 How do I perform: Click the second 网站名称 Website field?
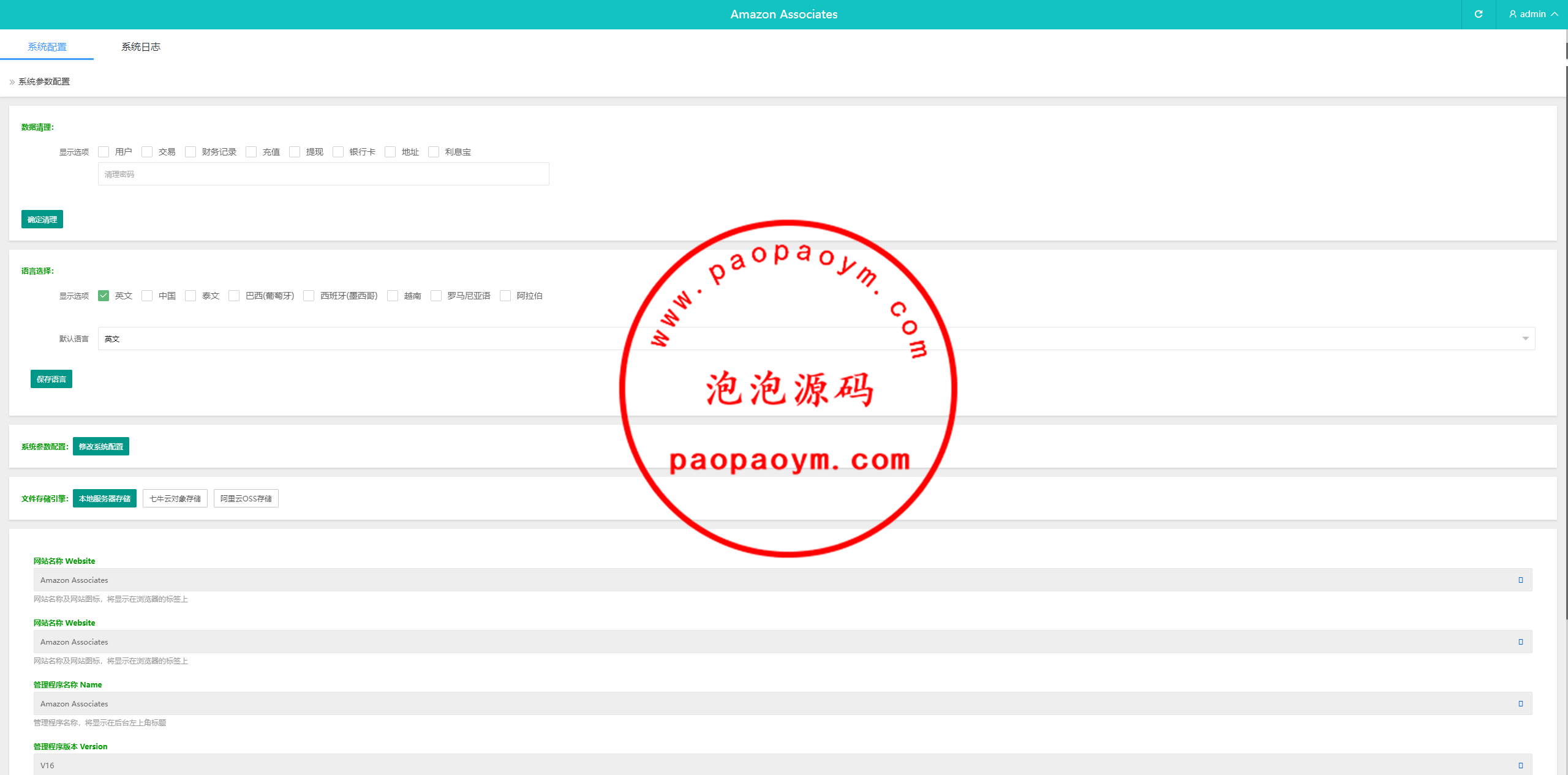(783, 642)
